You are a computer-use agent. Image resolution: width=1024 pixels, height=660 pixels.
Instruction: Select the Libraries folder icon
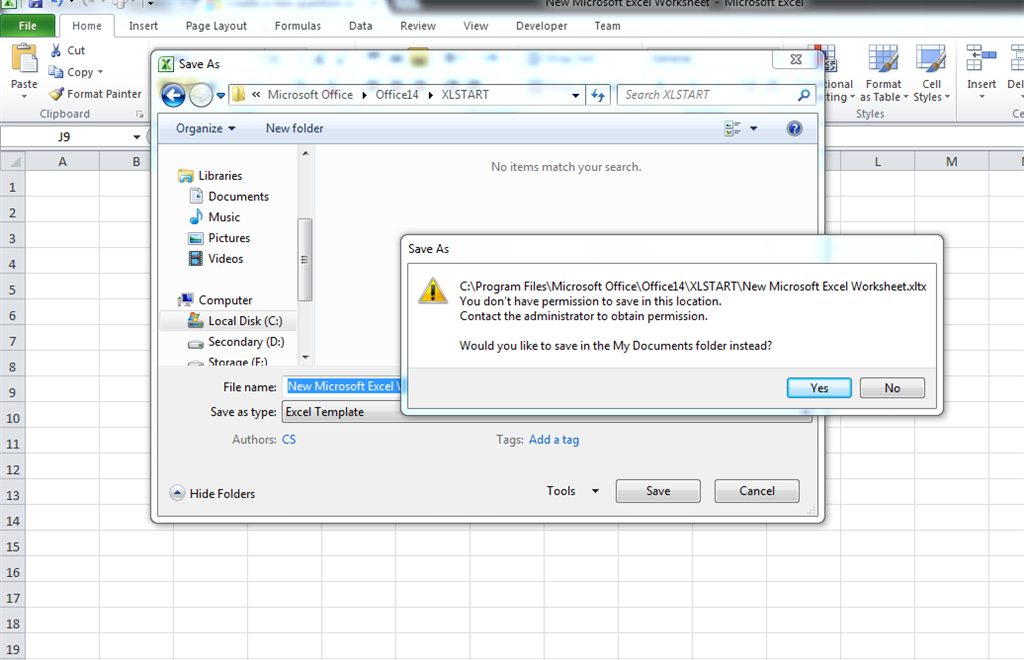coord(186,176)
